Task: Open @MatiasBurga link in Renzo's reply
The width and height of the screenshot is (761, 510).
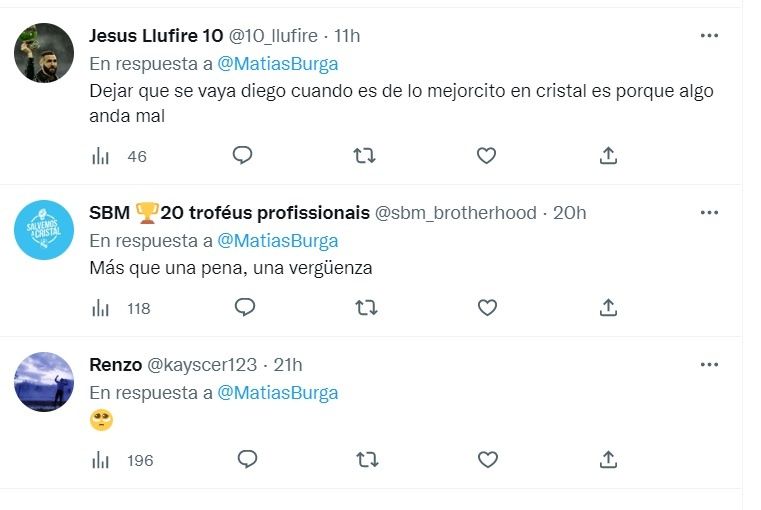Action: click(x=277, y=393)
